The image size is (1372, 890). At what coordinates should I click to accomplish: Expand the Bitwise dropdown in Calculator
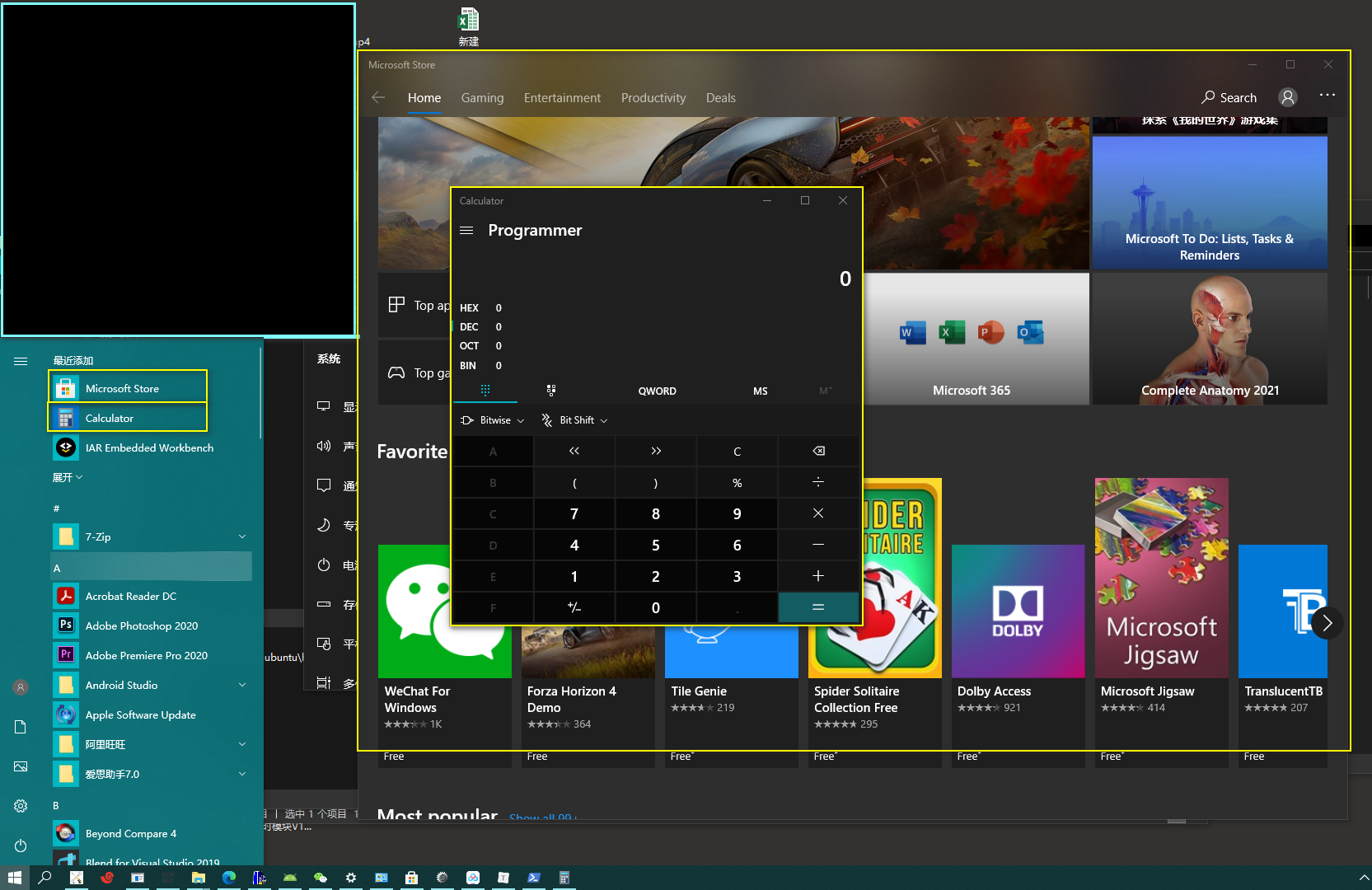493,420
